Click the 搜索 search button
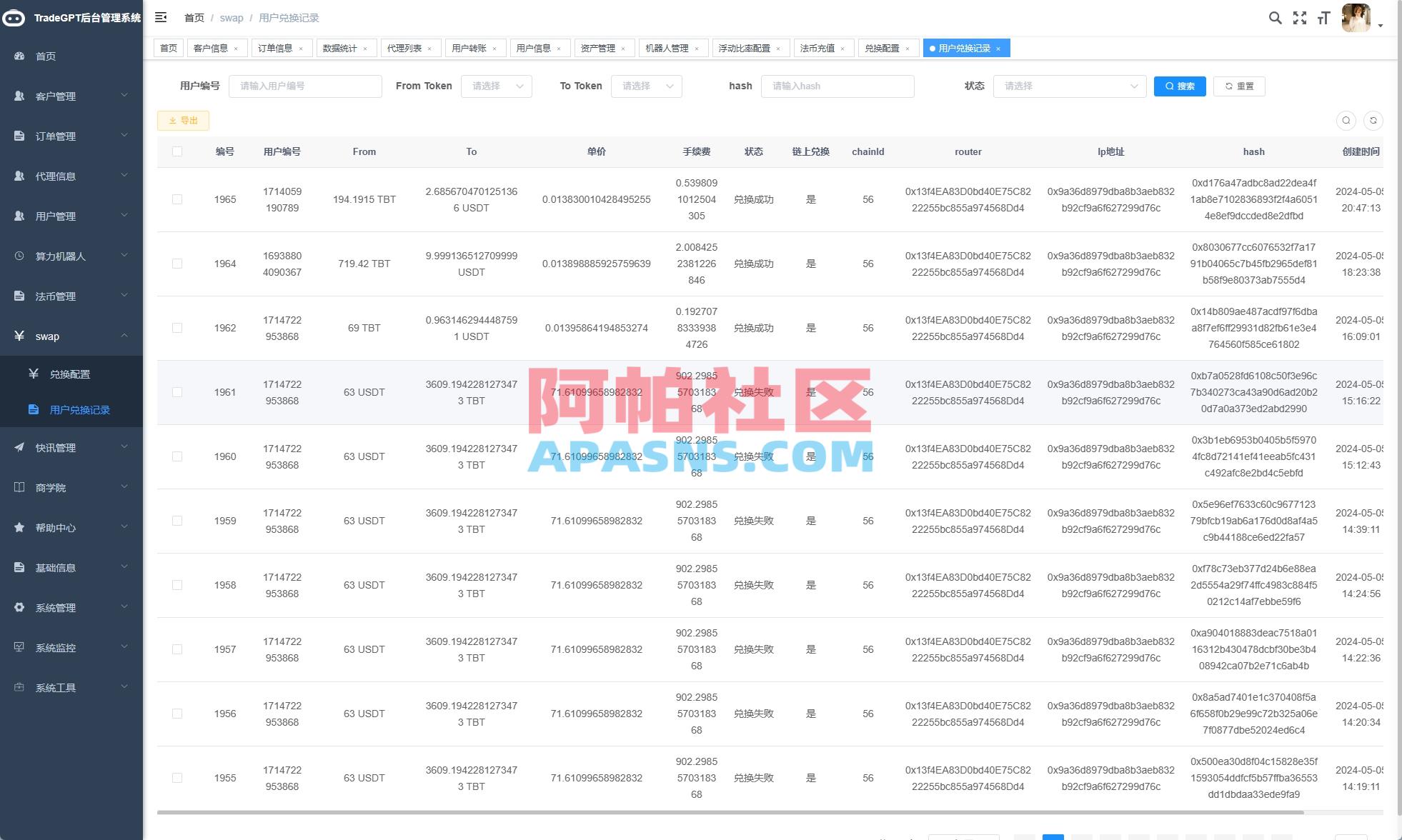The height and width of the screenshot is (840, 1402). tap(1179, 86)
